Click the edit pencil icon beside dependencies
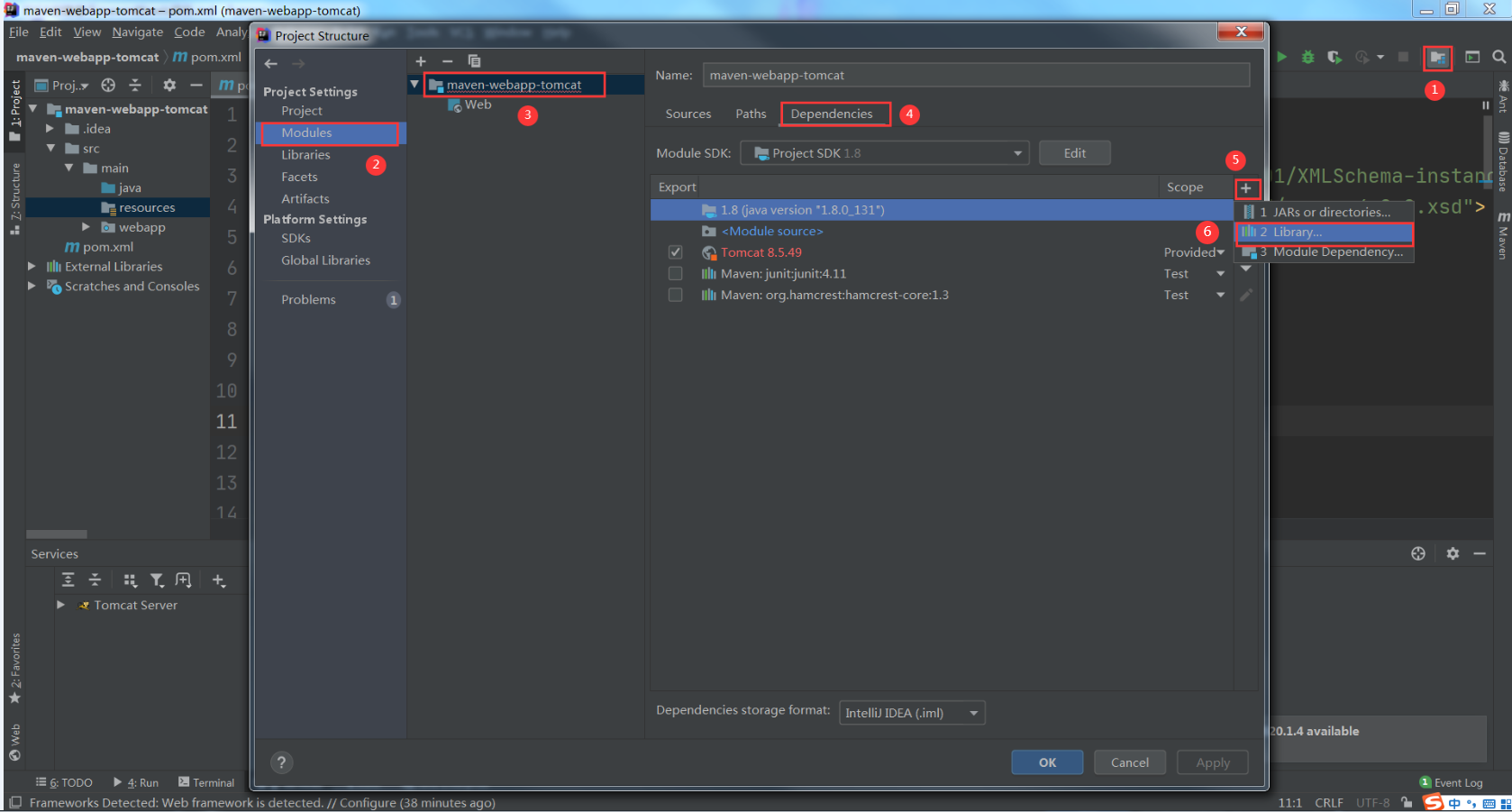1512x812 pixels. pyautogui.click(x=1246, y=295)
